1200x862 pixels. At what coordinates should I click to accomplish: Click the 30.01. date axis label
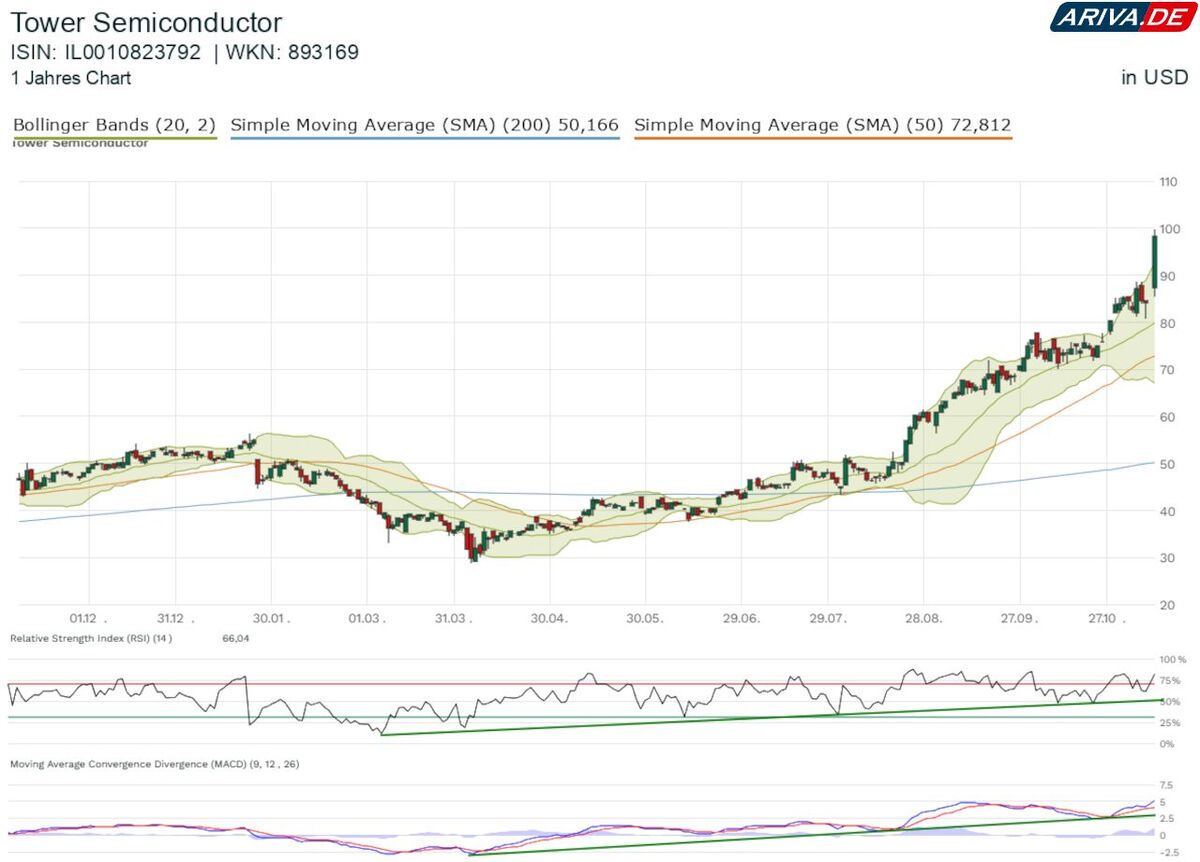pyautogui.click(x=272, y=618)
